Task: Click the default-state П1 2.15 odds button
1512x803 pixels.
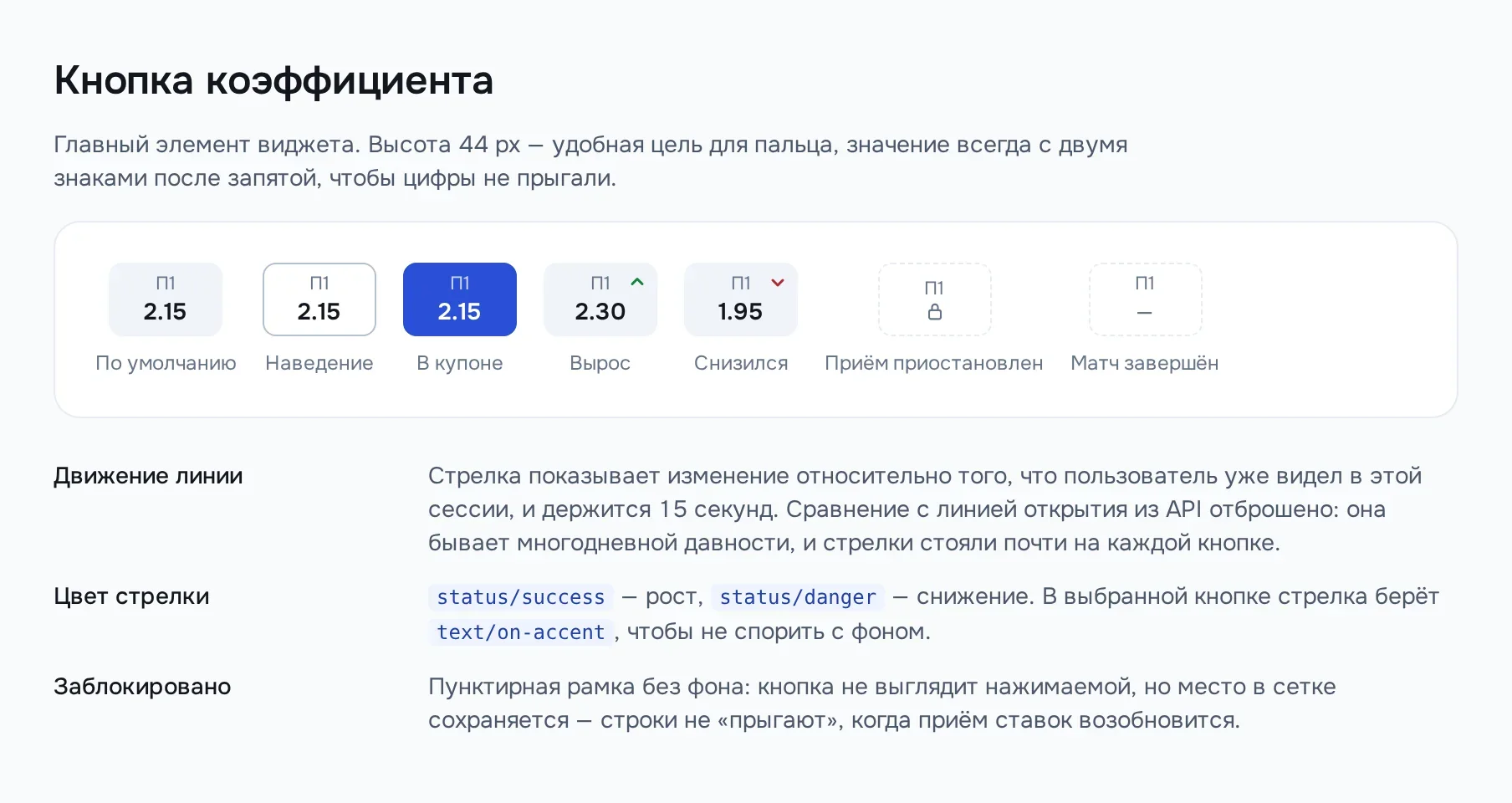Action: pyautogui.click(x=166, y=299)
